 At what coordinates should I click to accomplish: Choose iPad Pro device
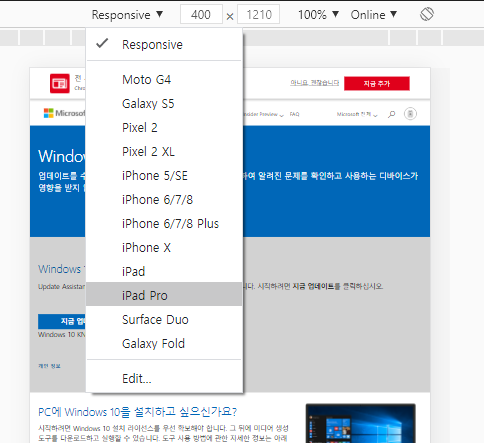pyautogui.click(x=164, y=294)
